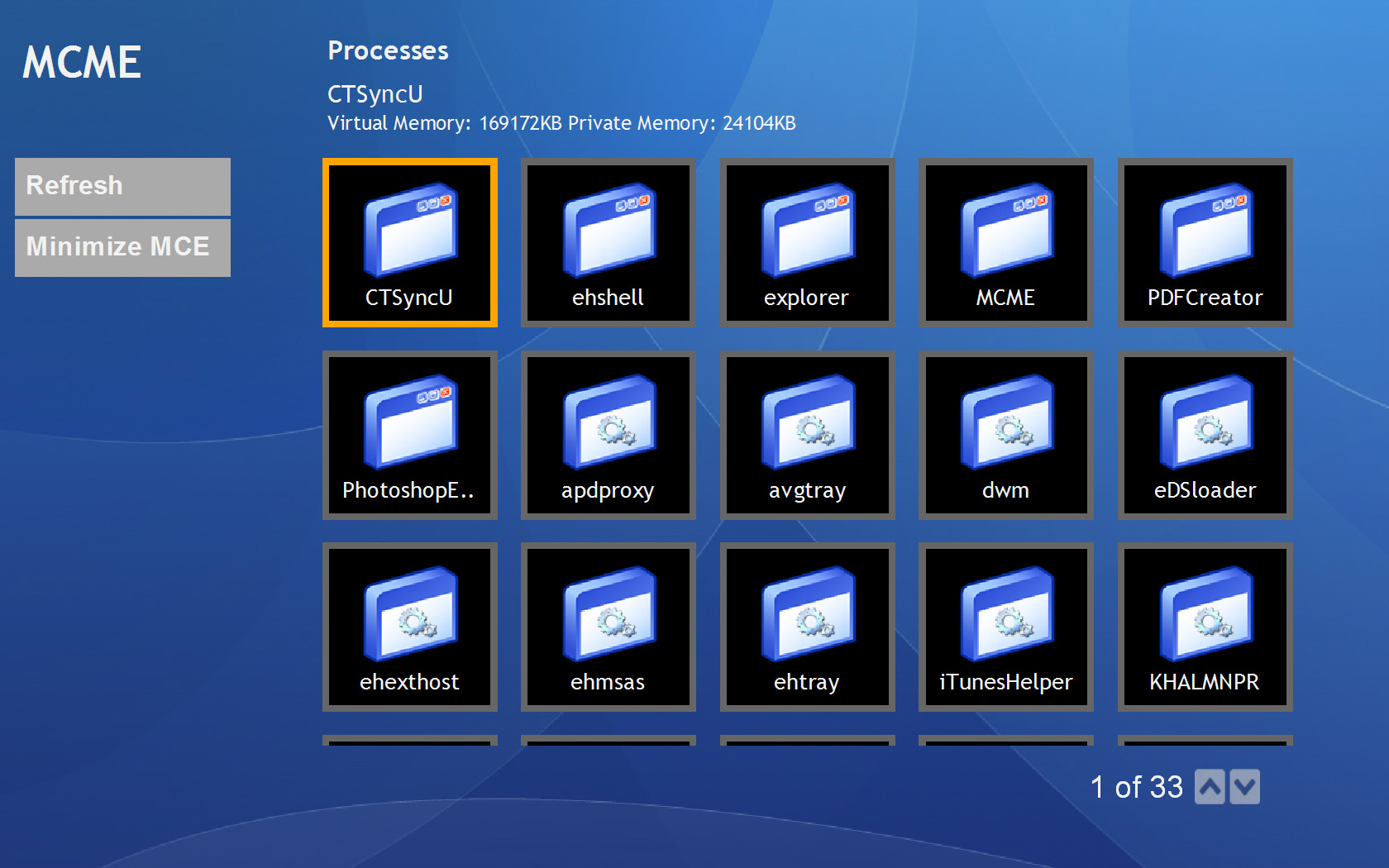Open the PhotoshopE.. process tile

click(x=409, y=435)
